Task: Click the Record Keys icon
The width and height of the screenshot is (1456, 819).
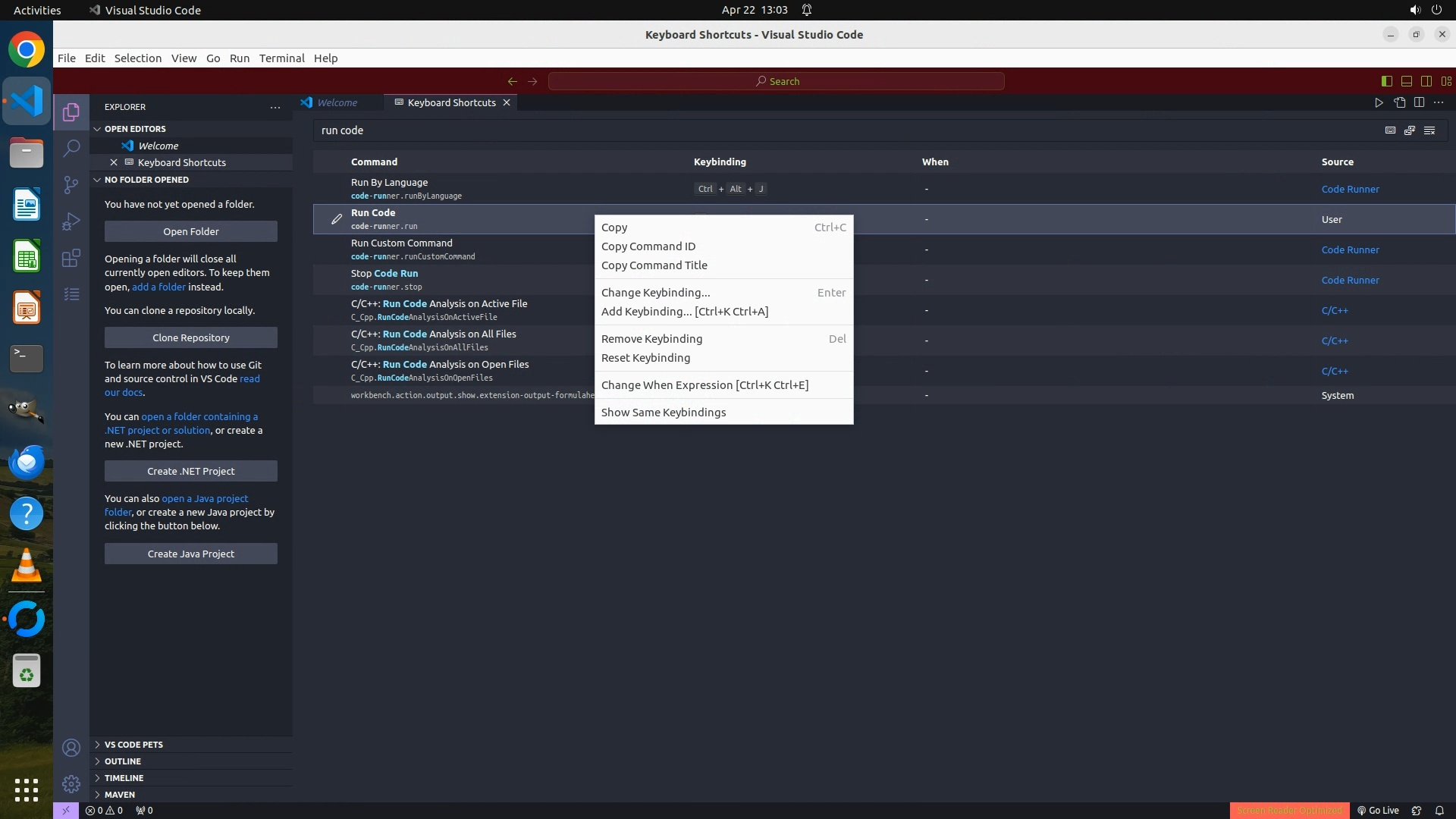Action: click(1390, 130)
